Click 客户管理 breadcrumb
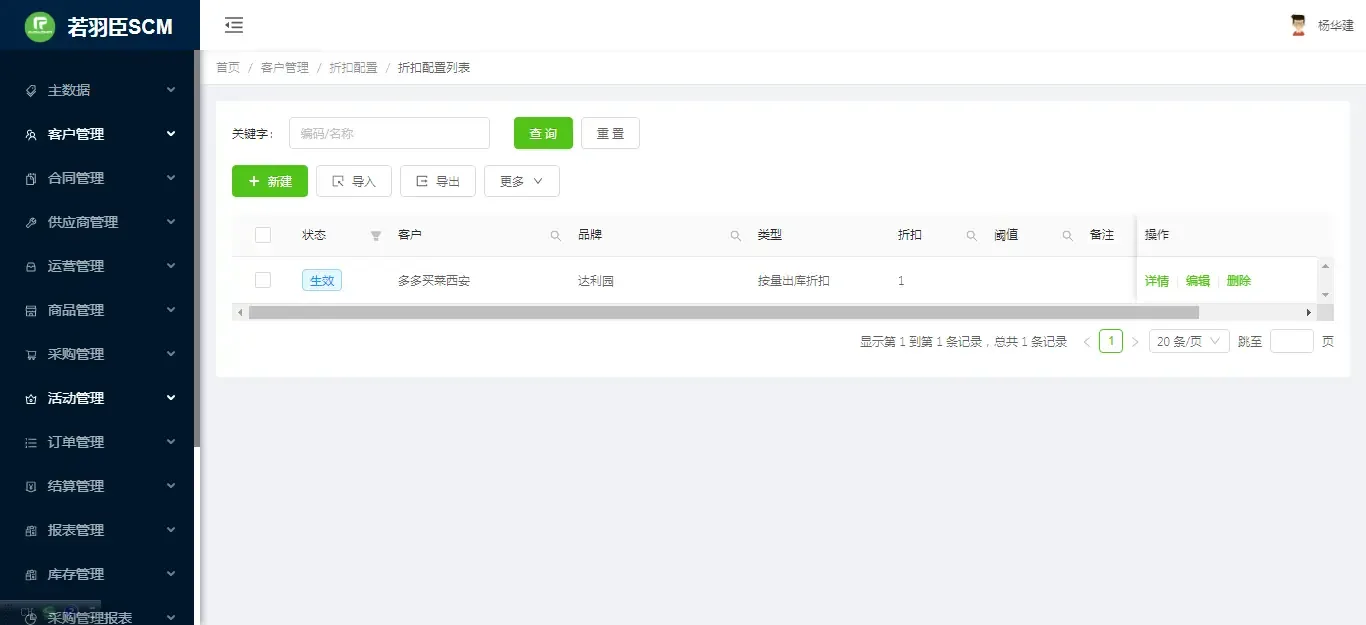1366x625 pixels. (285, 68)
